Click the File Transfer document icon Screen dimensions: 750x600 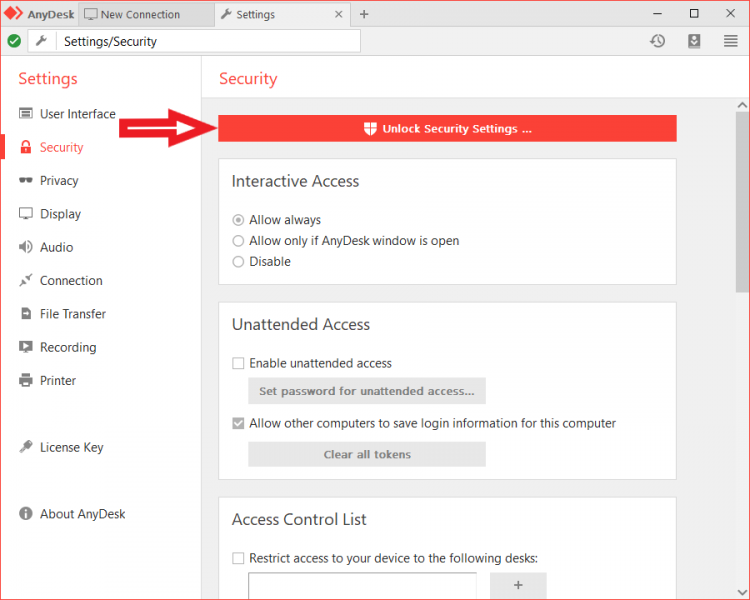point(26,313)
